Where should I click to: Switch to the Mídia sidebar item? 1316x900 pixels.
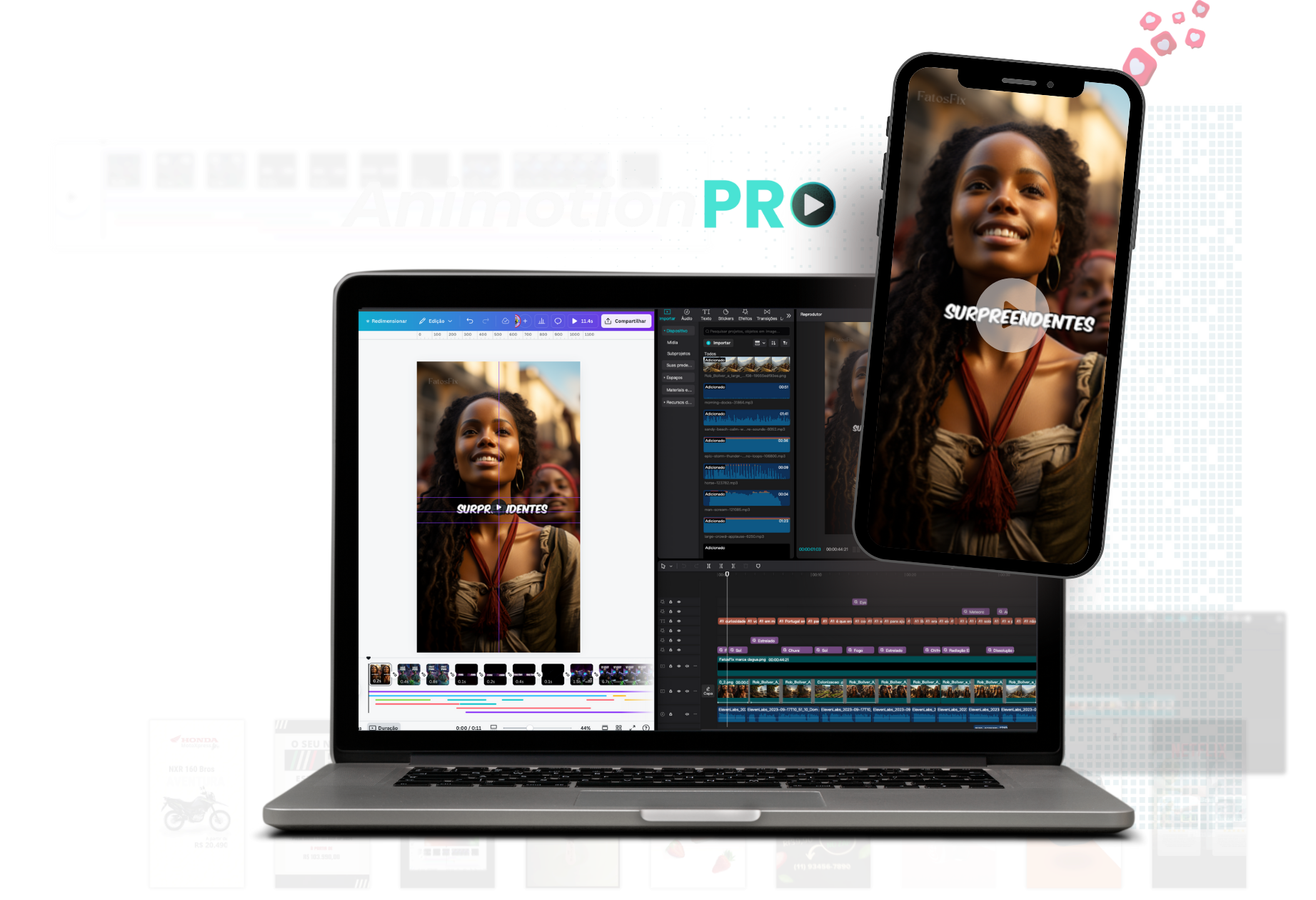pyautogui.click(x=673, y=343)
